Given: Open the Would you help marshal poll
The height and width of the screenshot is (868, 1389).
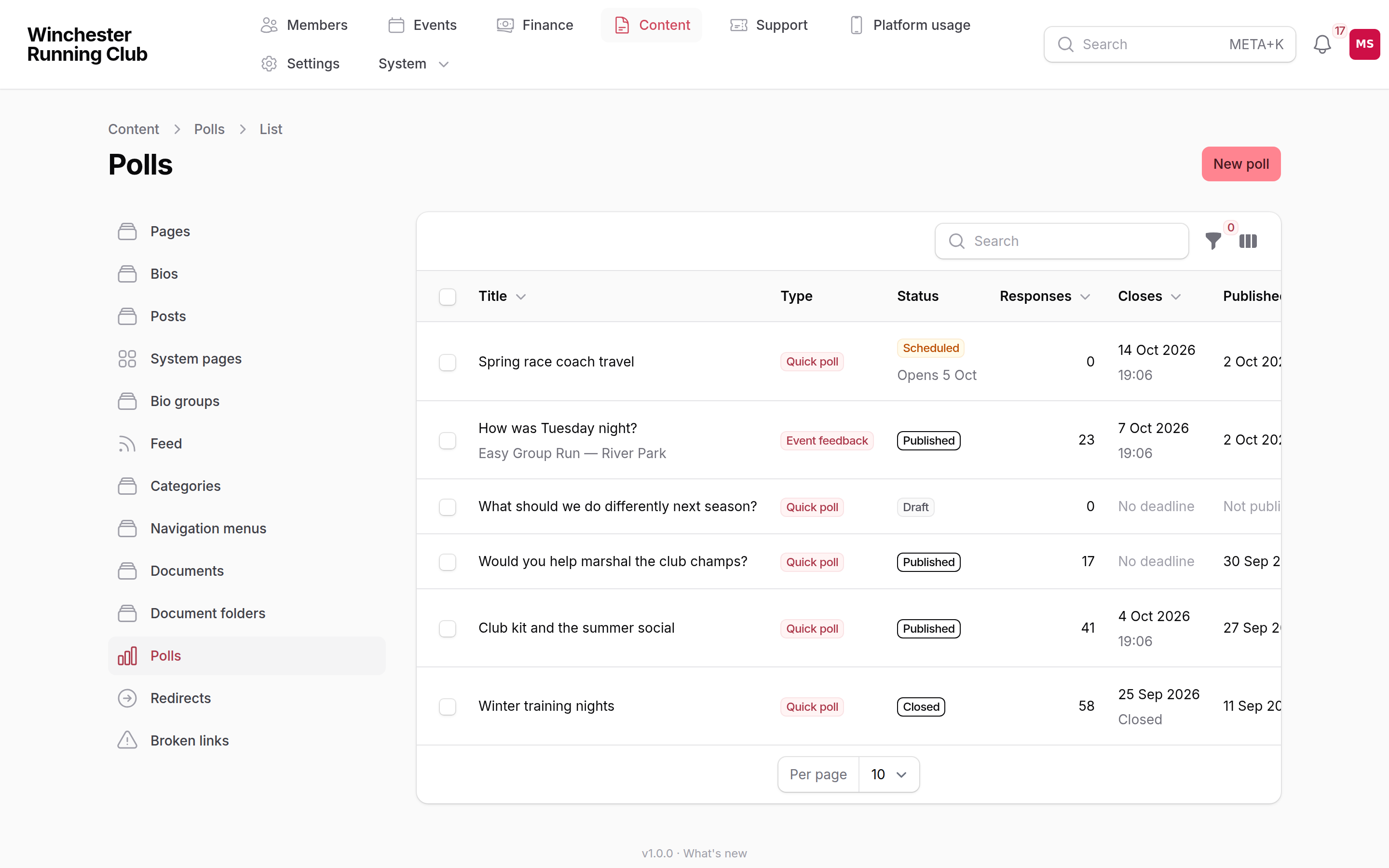Looking at the screenshot, I should (613, 561).
